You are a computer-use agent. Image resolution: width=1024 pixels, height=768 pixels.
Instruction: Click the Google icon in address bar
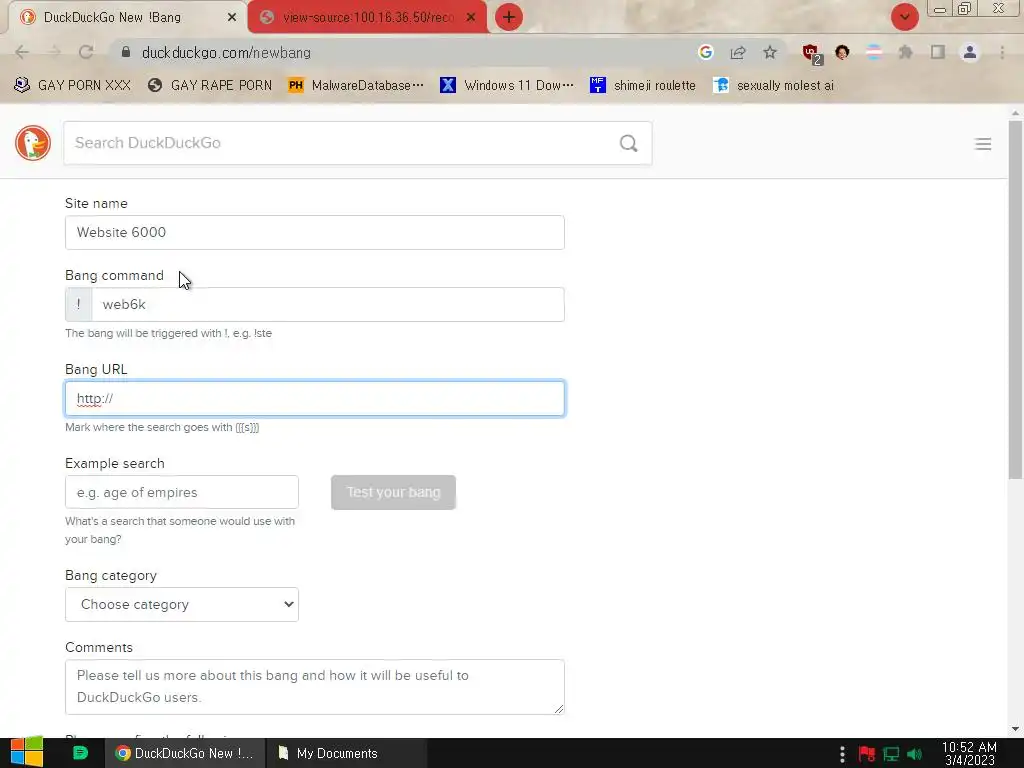[x=705, y=52]
